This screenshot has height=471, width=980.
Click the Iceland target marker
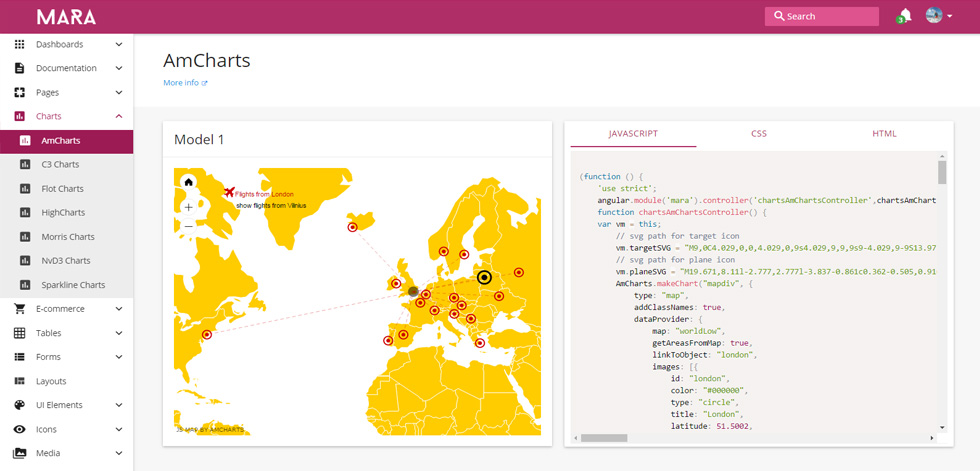point(352,227)
